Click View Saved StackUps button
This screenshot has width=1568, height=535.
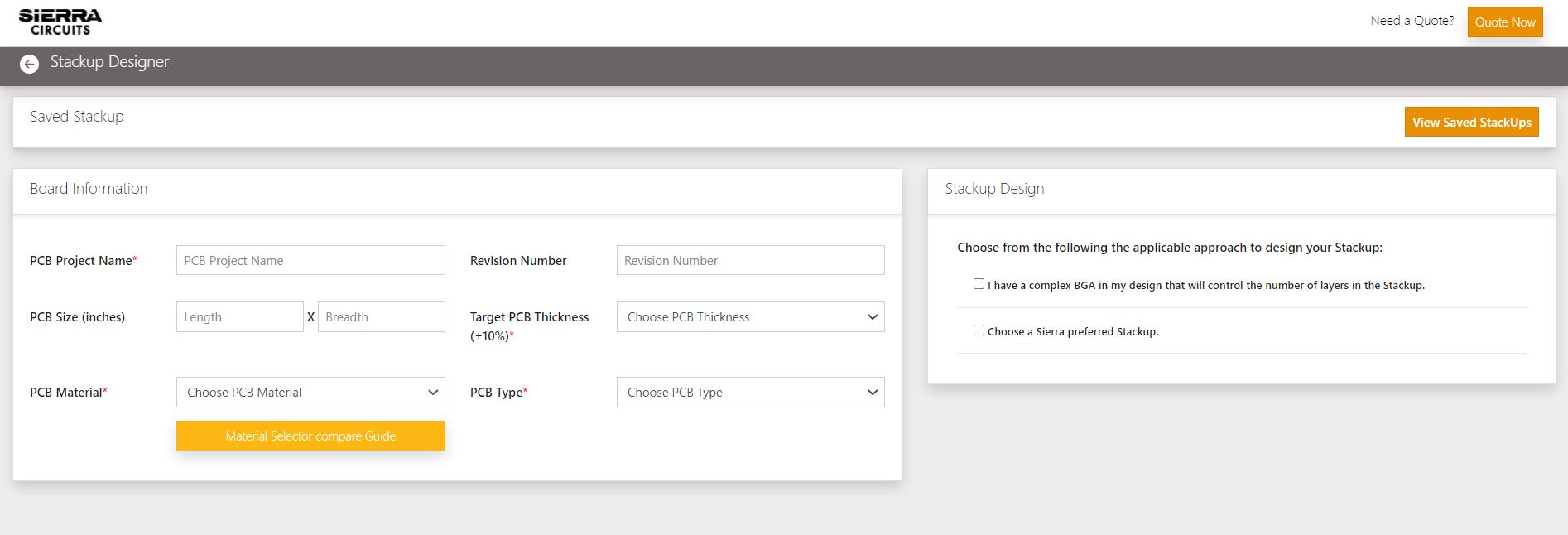pyautogui.click(x=1471, y=123)
